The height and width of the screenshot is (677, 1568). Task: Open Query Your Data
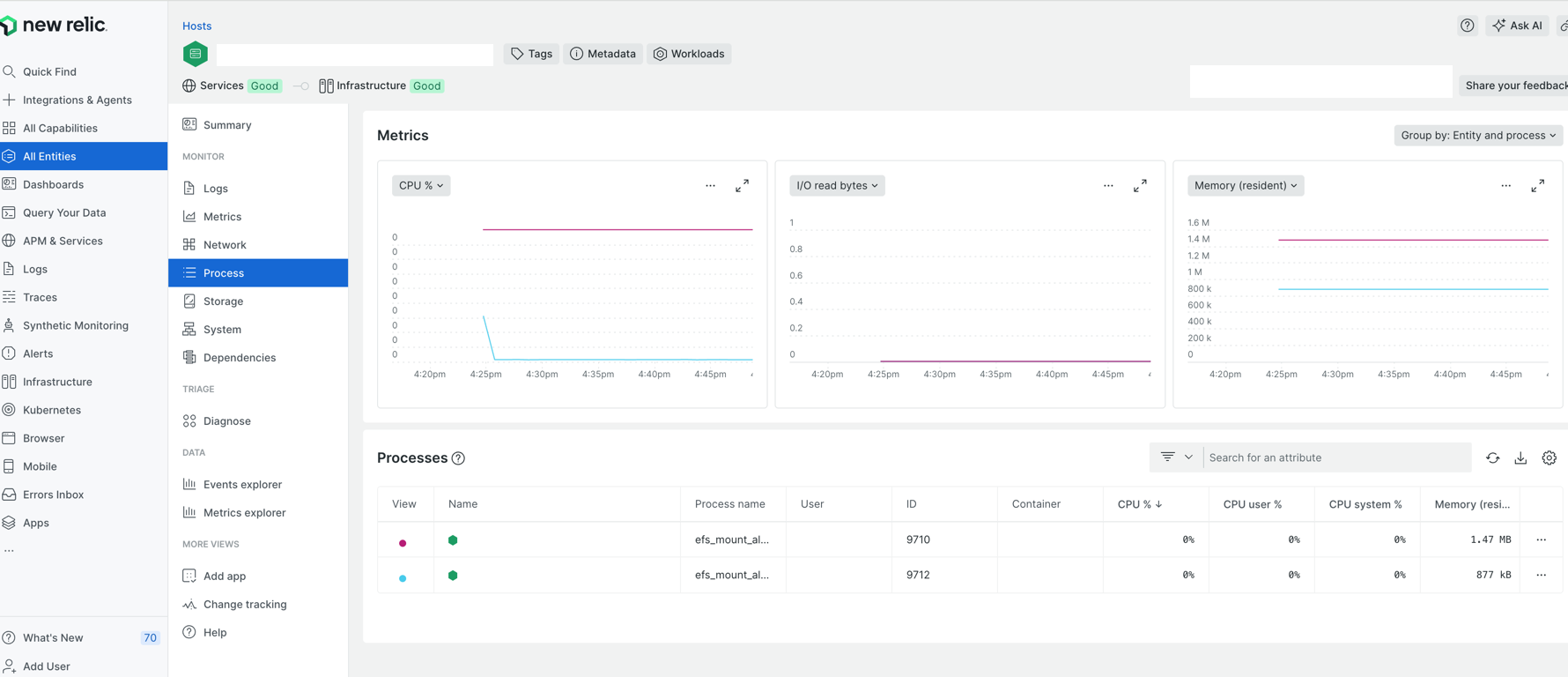(x=64, y=212)
